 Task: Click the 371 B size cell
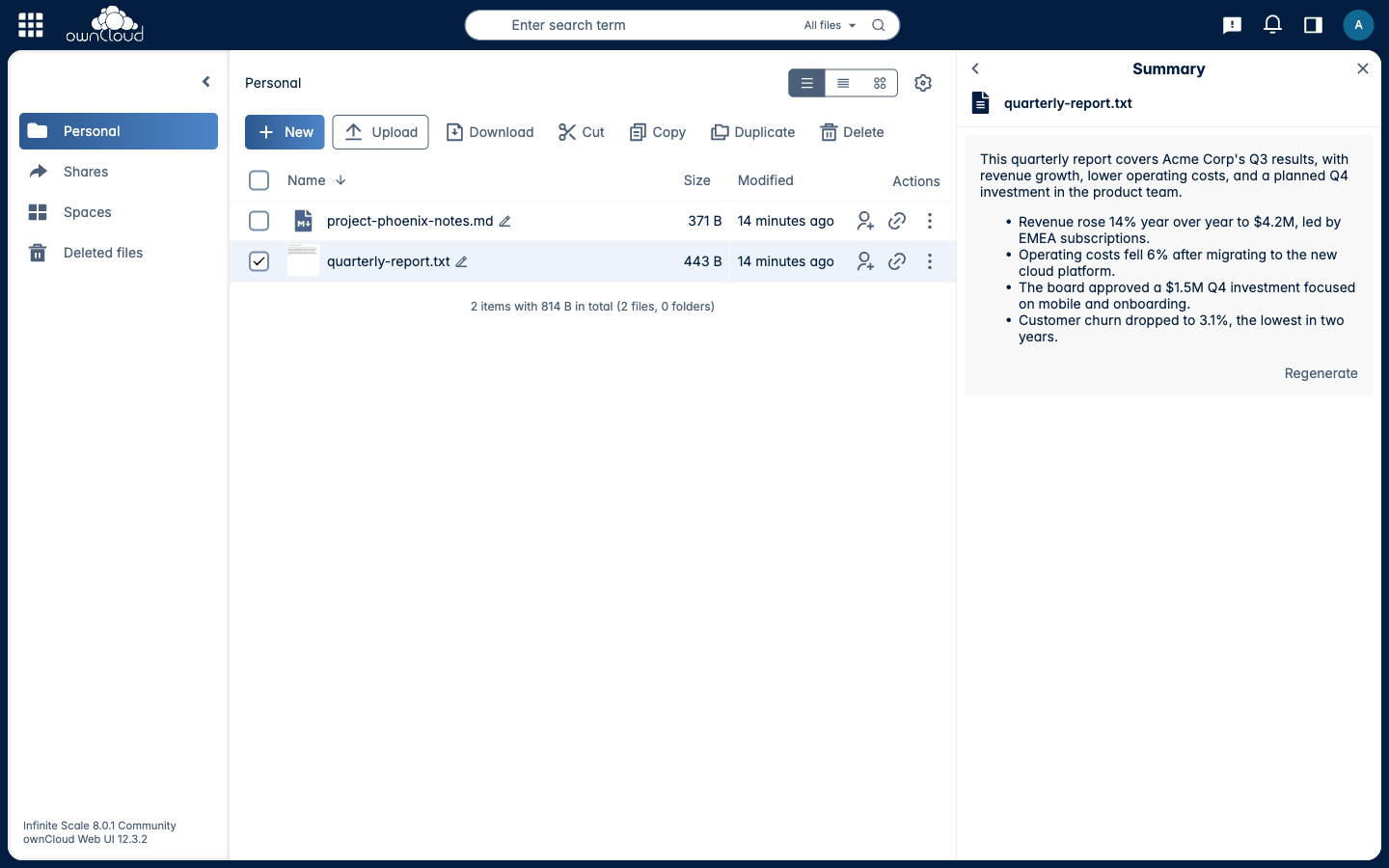[x=705, y=221]
